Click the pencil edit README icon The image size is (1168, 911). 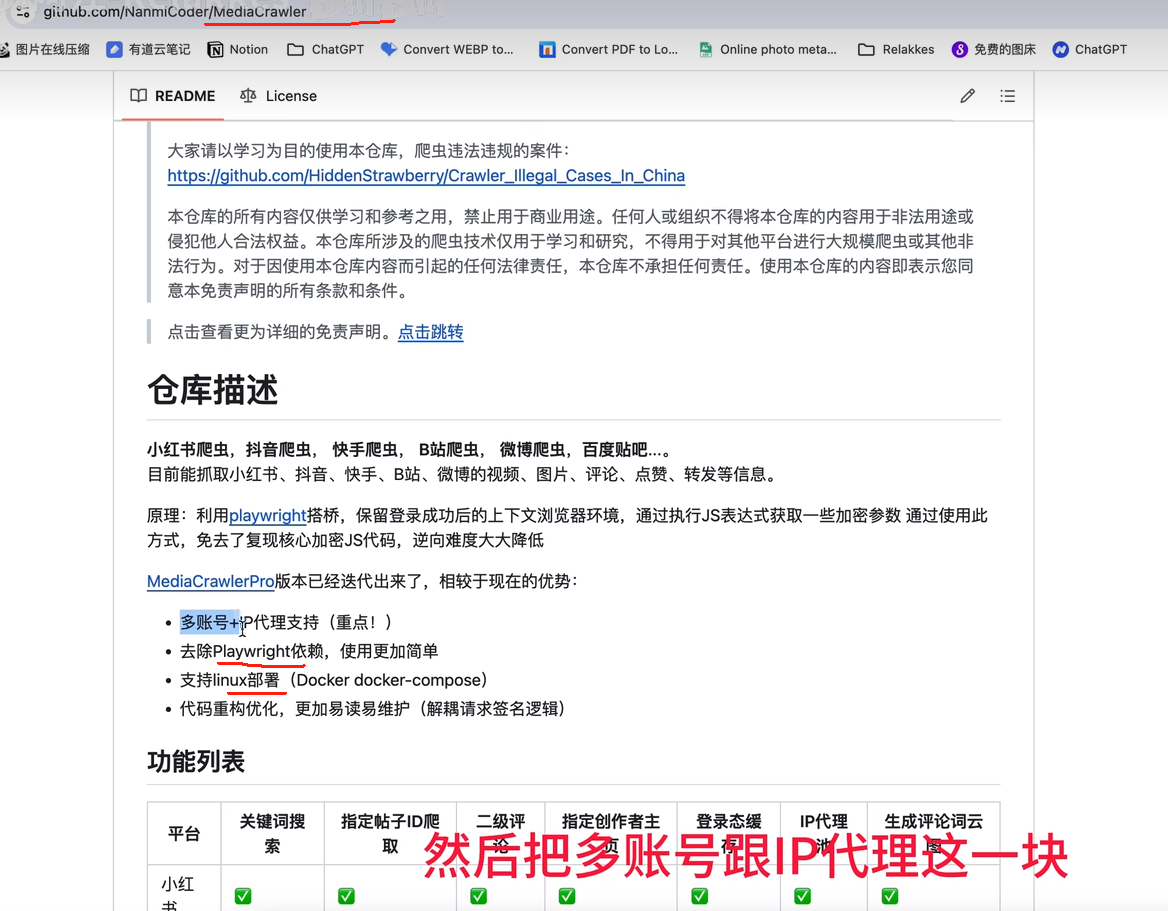(x=967, y=96)
